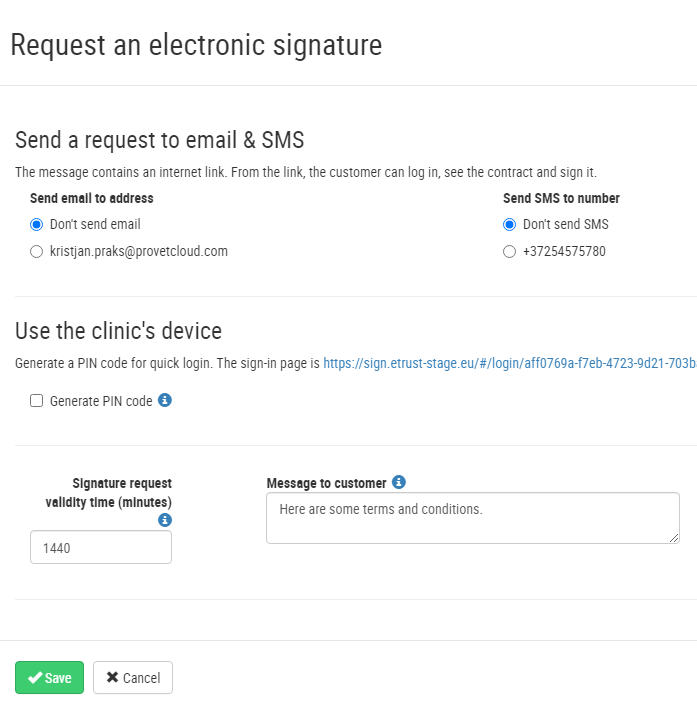Click the X icon on Cancel button

tap(112, 678)
